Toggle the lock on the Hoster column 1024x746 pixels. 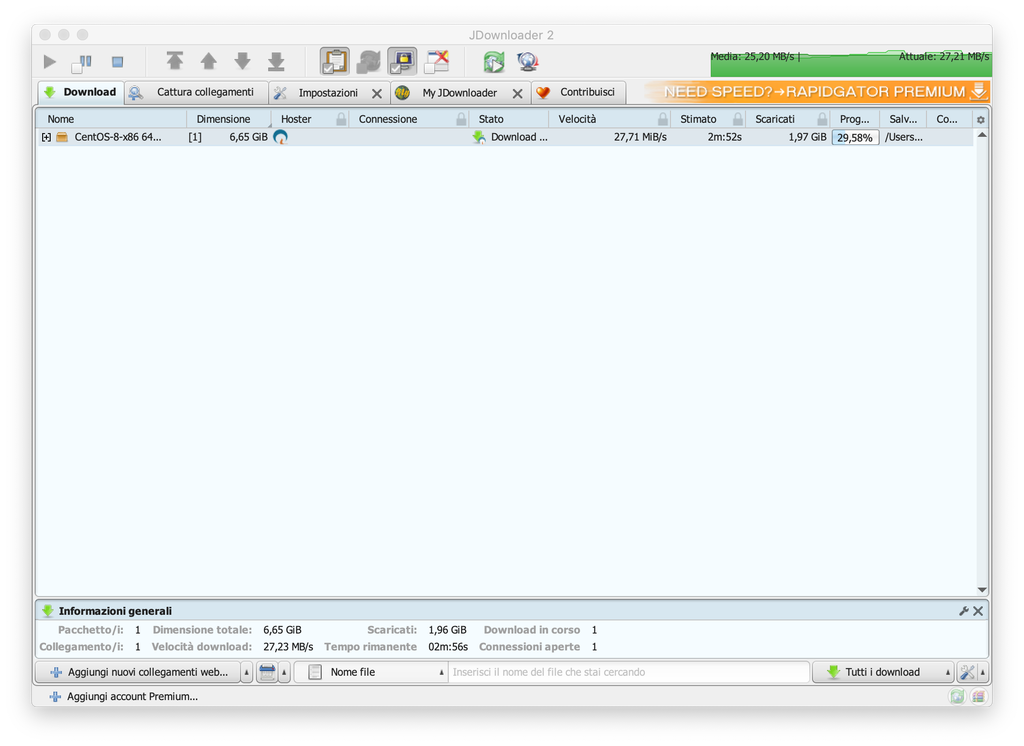click(x=341, y=119)
